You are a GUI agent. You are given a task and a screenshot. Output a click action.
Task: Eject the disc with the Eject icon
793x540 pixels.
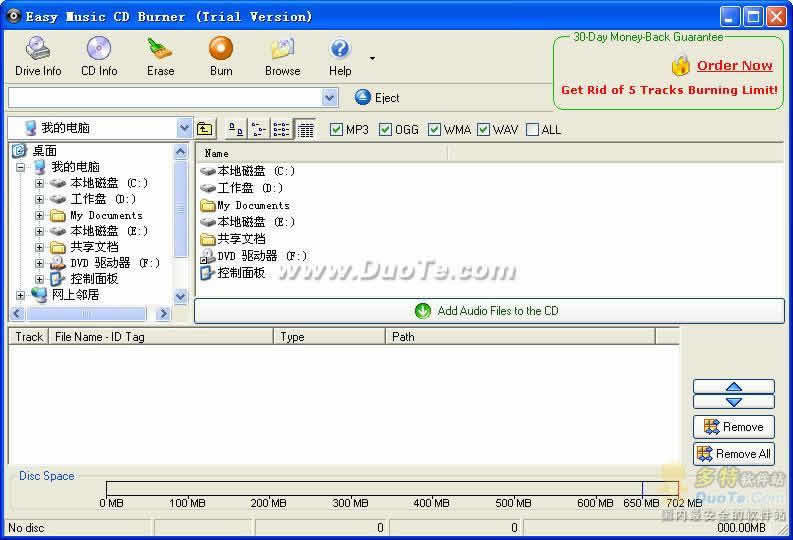[x=363, y=97]
